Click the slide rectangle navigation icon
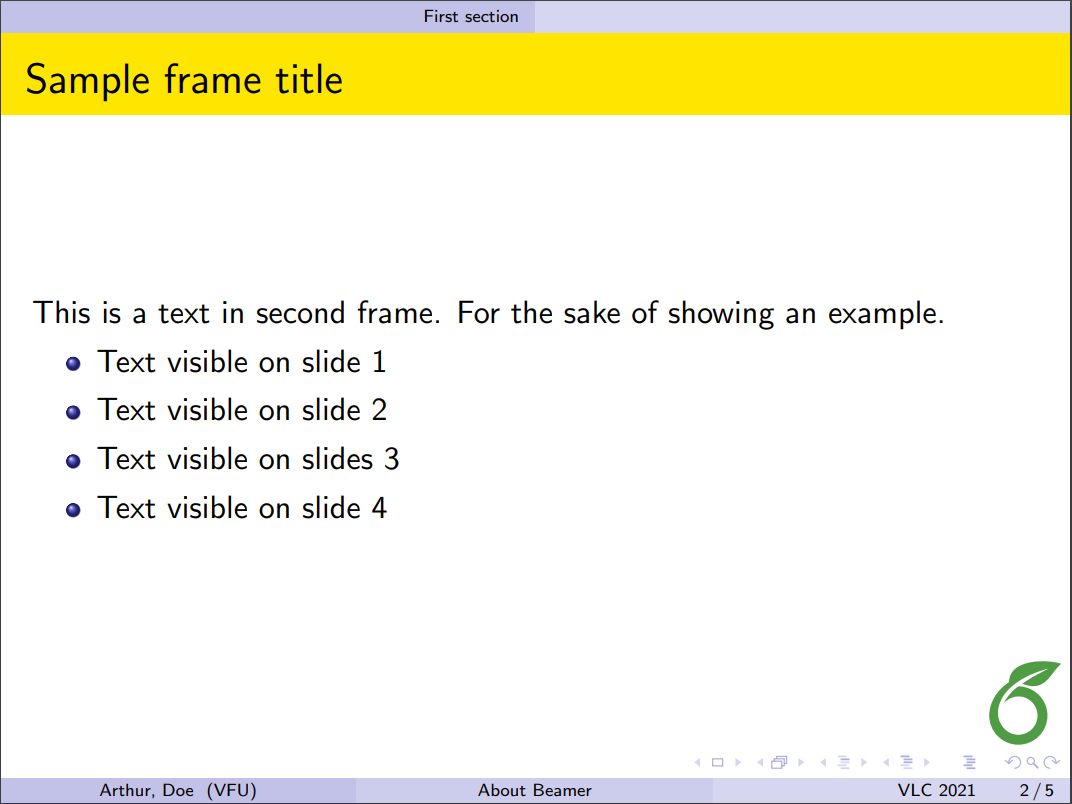This screenshot has height=804, width=1072. pyautogui.click(x=717, y=763)
